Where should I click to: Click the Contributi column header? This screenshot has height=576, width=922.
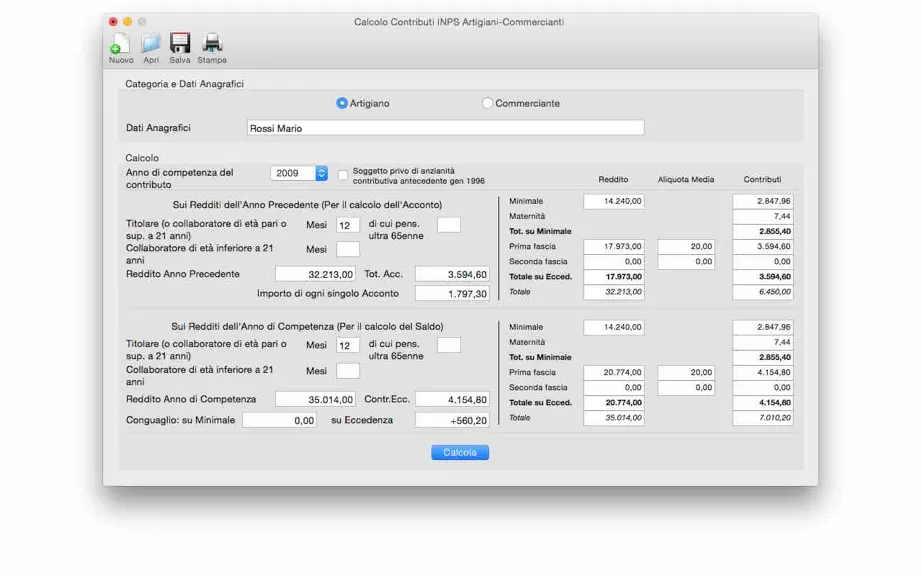click(762, 179)
